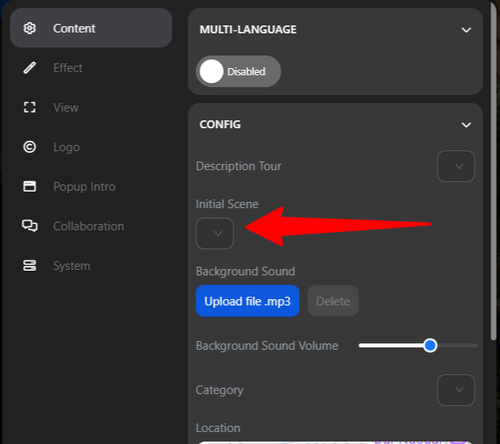
Task: Click the System server icon
Action: coord(30,266)
